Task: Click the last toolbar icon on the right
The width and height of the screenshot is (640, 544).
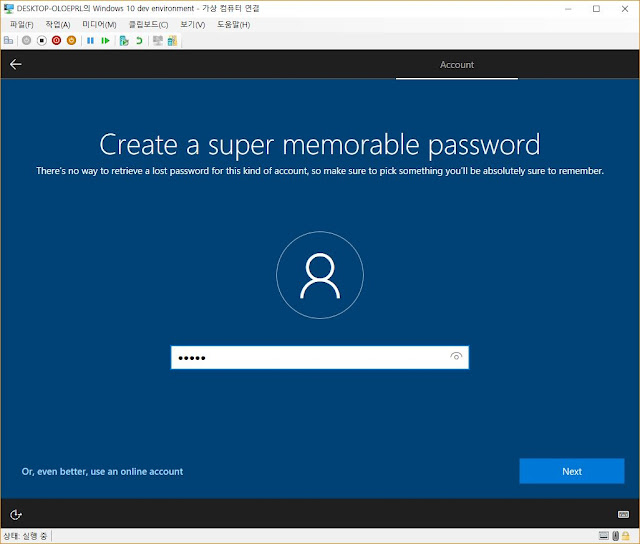Action: click(x=172, y=40)
